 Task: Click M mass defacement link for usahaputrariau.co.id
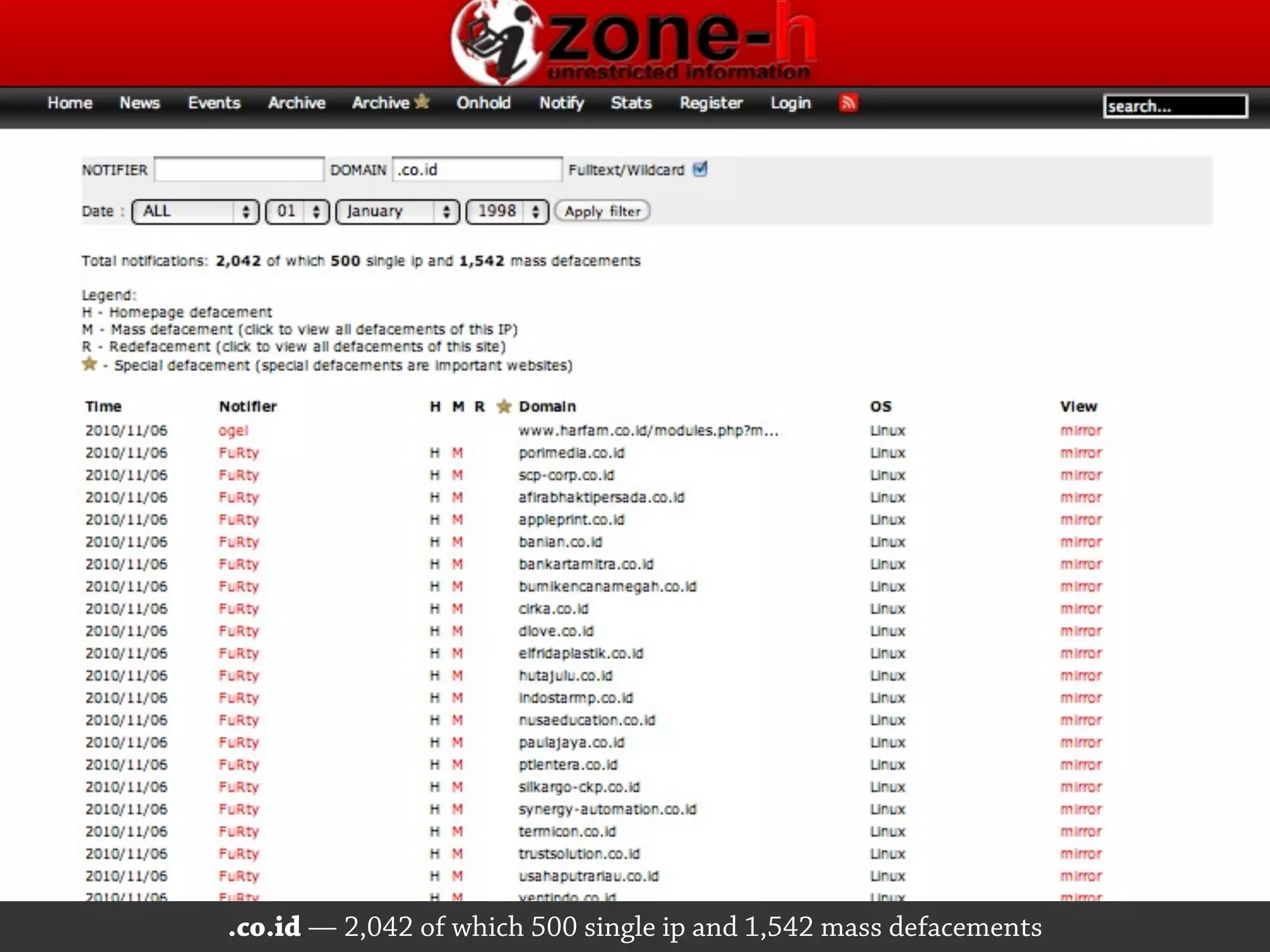tap(458, 876)
